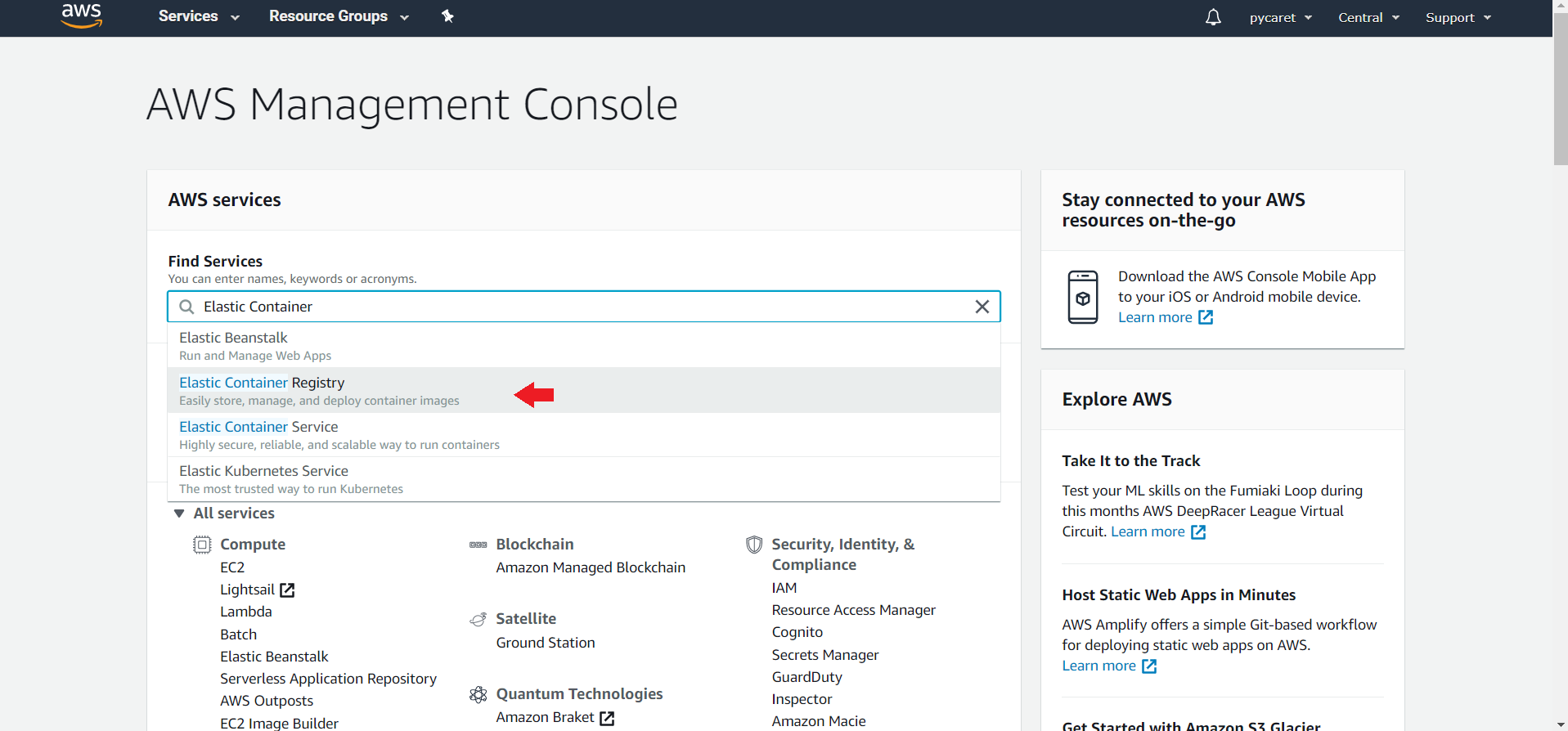Click the Compute category icon
Image resolution: width=1568 pixels, height=731 pixels.
[x=202, y=545]
